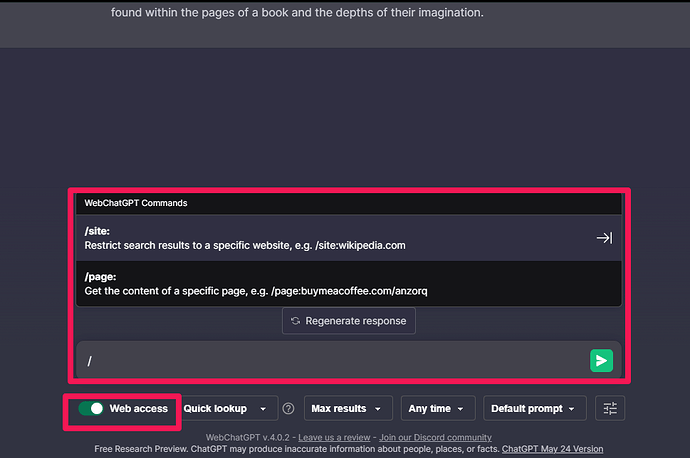Open the Any time filter dropdown

coord(438,408)
